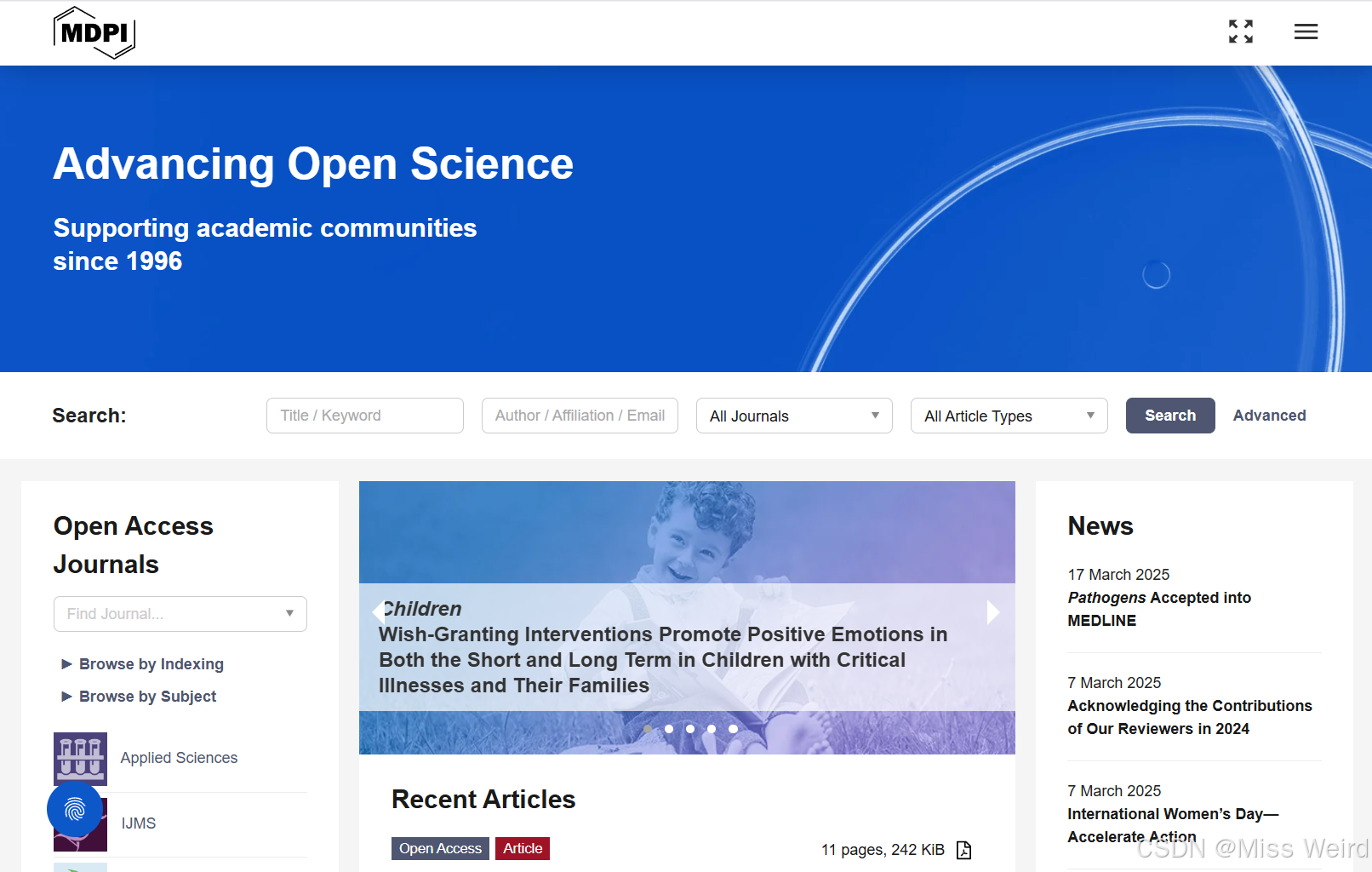This screenshot has height=872, width=1372.
Task: Select the second carousel dot
Action: tap(669, 729)
